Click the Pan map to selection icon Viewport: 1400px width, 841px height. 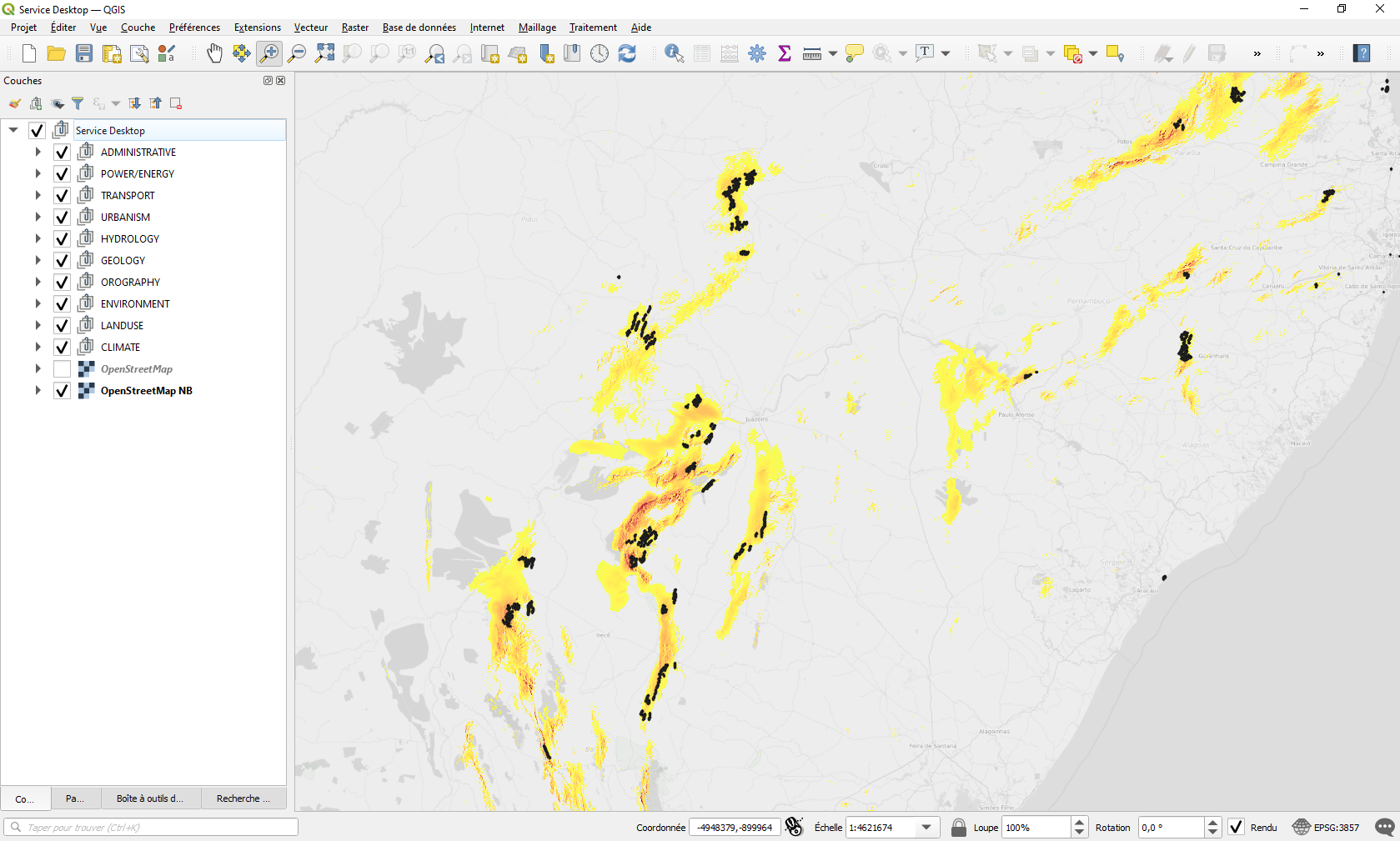(x=242, y=53)
